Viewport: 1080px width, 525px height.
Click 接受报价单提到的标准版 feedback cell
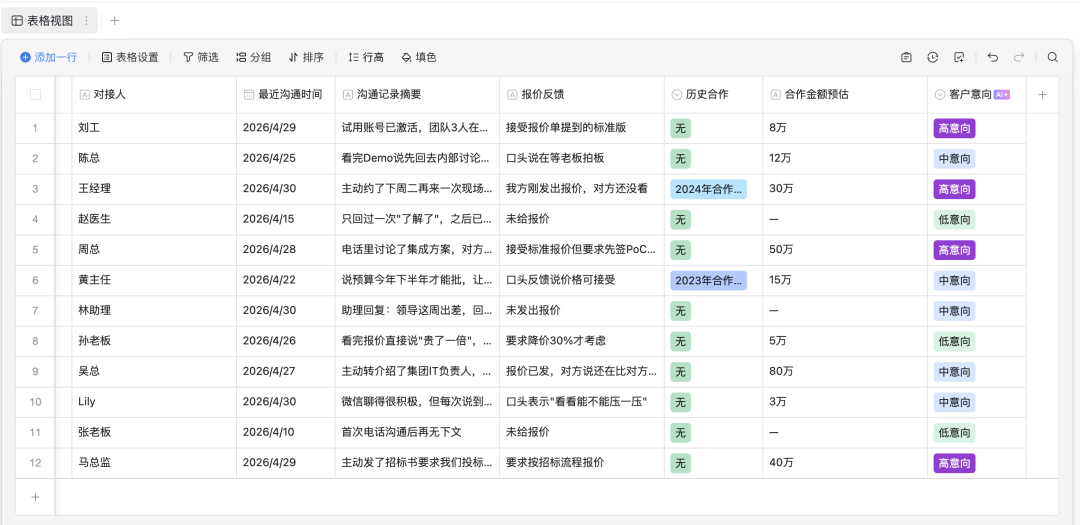tap(582, 128)
